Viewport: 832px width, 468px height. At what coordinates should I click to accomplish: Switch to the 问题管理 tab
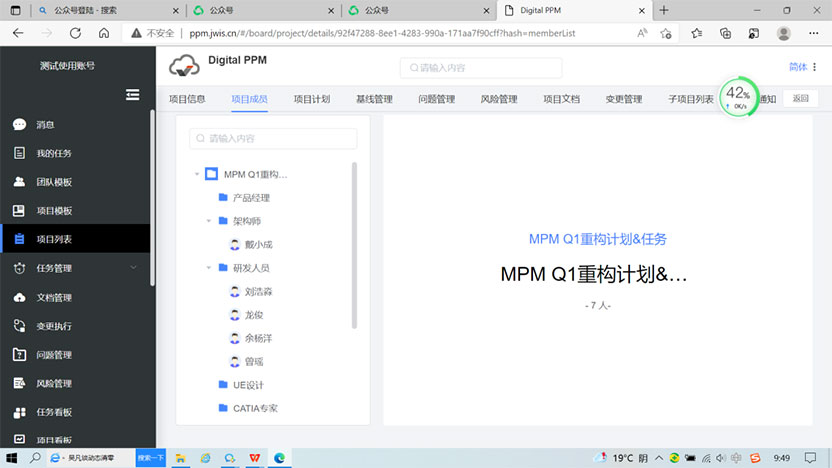click(437, 99)
